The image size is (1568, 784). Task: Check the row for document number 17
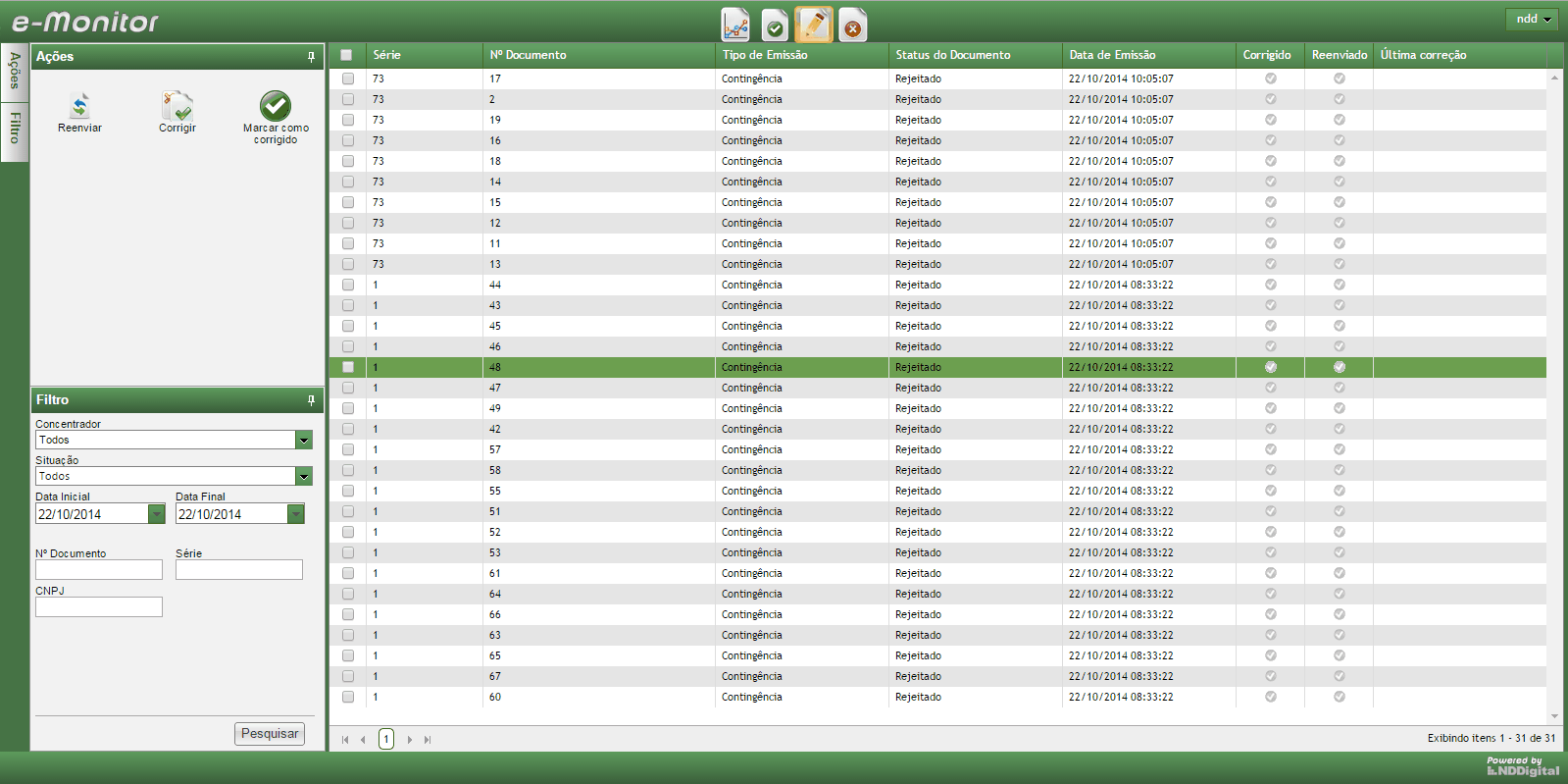click(348, 78)
